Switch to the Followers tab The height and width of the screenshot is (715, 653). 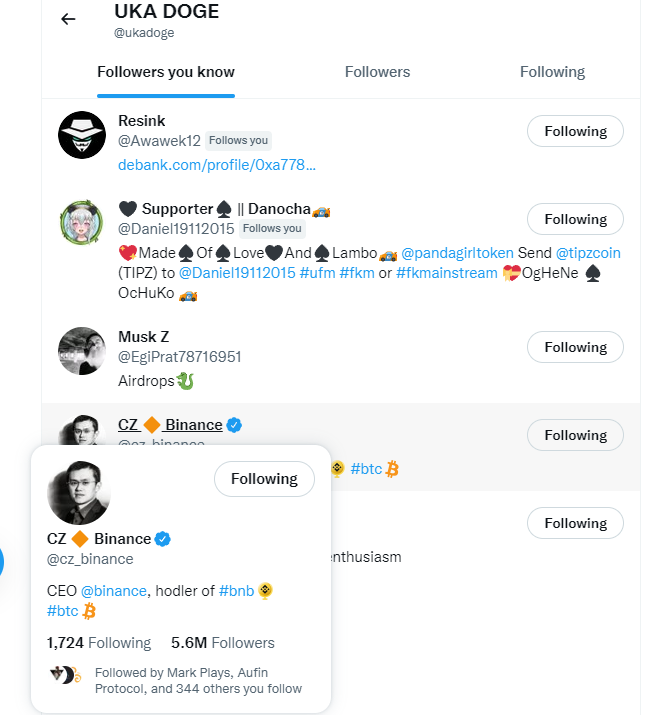click(x=377, y=72)
